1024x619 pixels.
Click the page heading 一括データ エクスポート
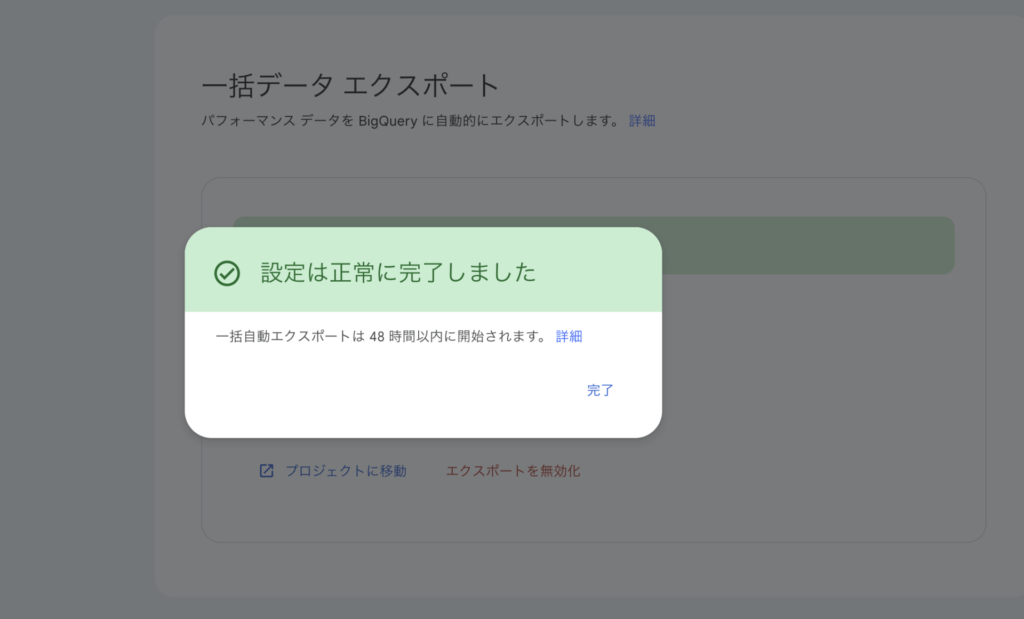click(350, 85)
